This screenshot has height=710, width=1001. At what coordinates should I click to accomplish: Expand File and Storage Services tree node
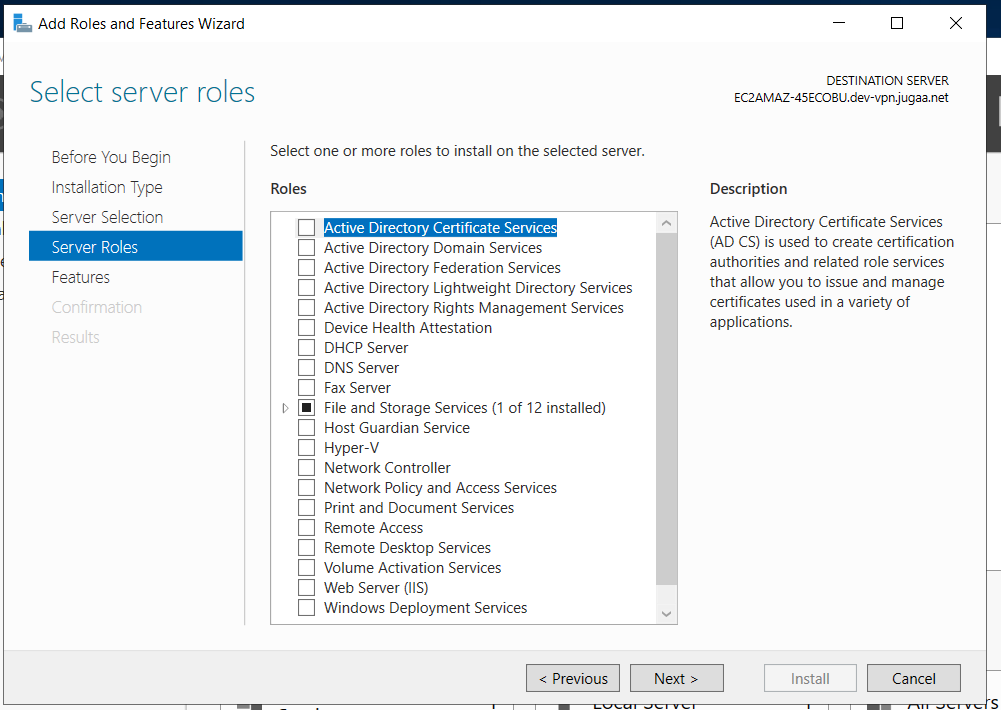[x=285, y=408]
